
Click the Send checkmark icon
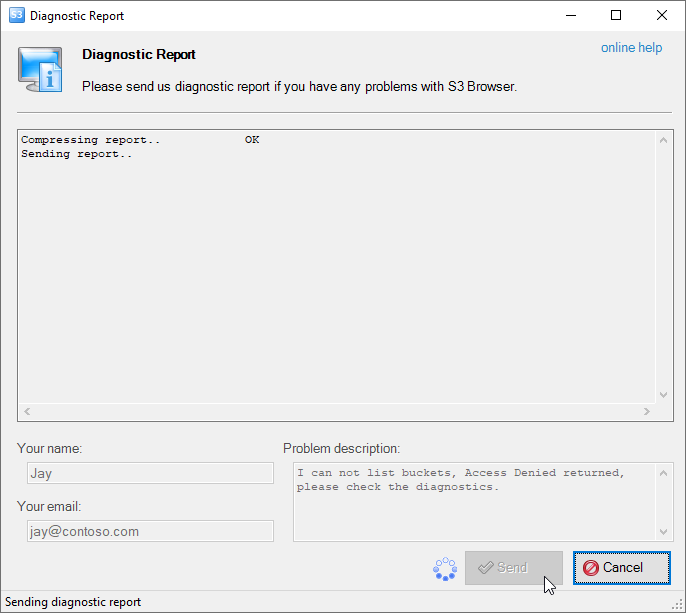pos(486,567)
